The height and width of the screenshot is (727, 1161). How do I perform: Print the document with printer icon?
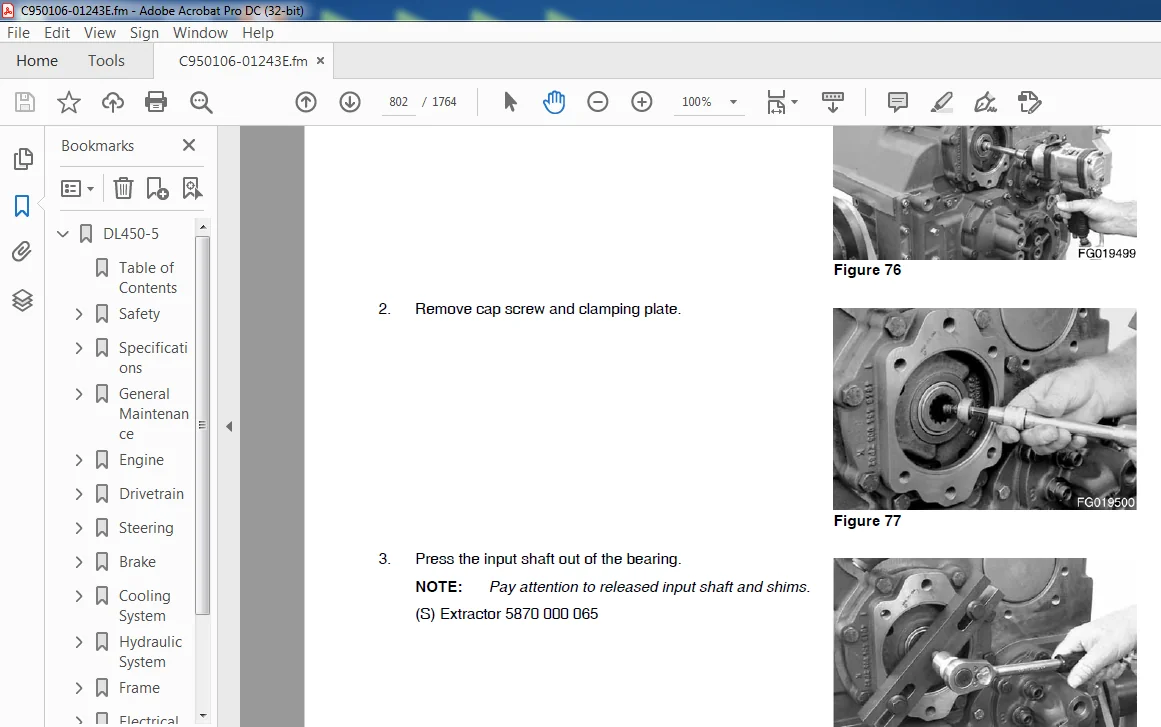pos(156,101)
